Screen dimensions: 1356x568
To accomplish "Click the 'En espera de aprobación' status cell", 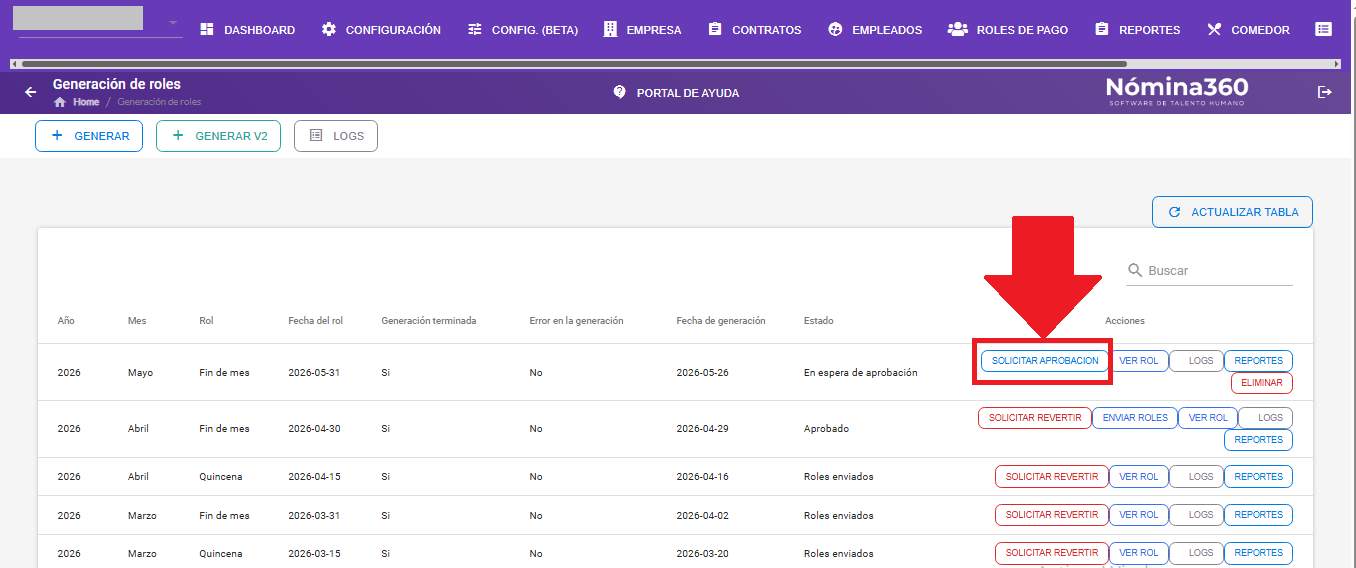I will coord(861,372).
